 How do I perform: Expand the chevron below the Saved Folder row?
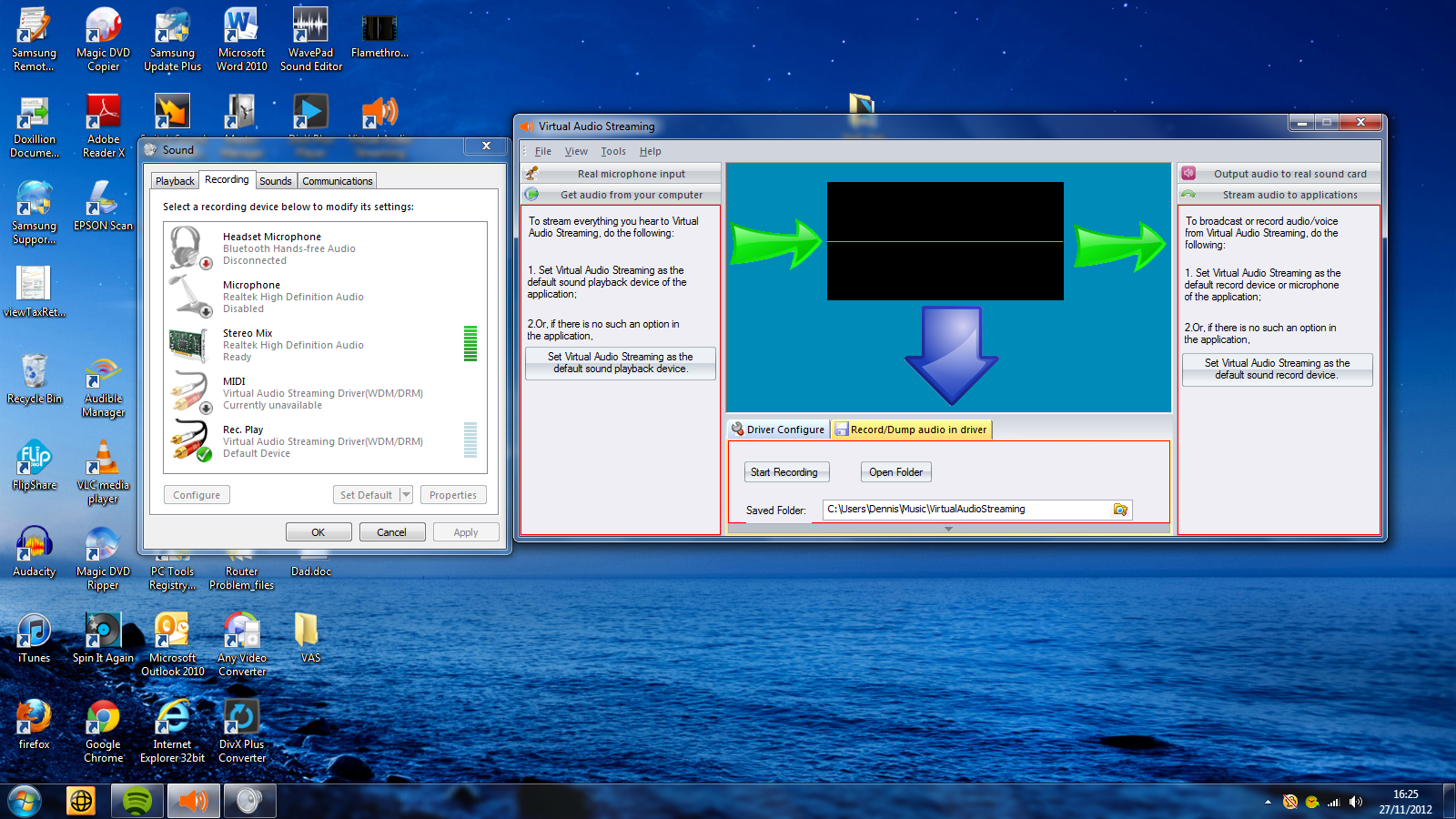click(948, 528)
